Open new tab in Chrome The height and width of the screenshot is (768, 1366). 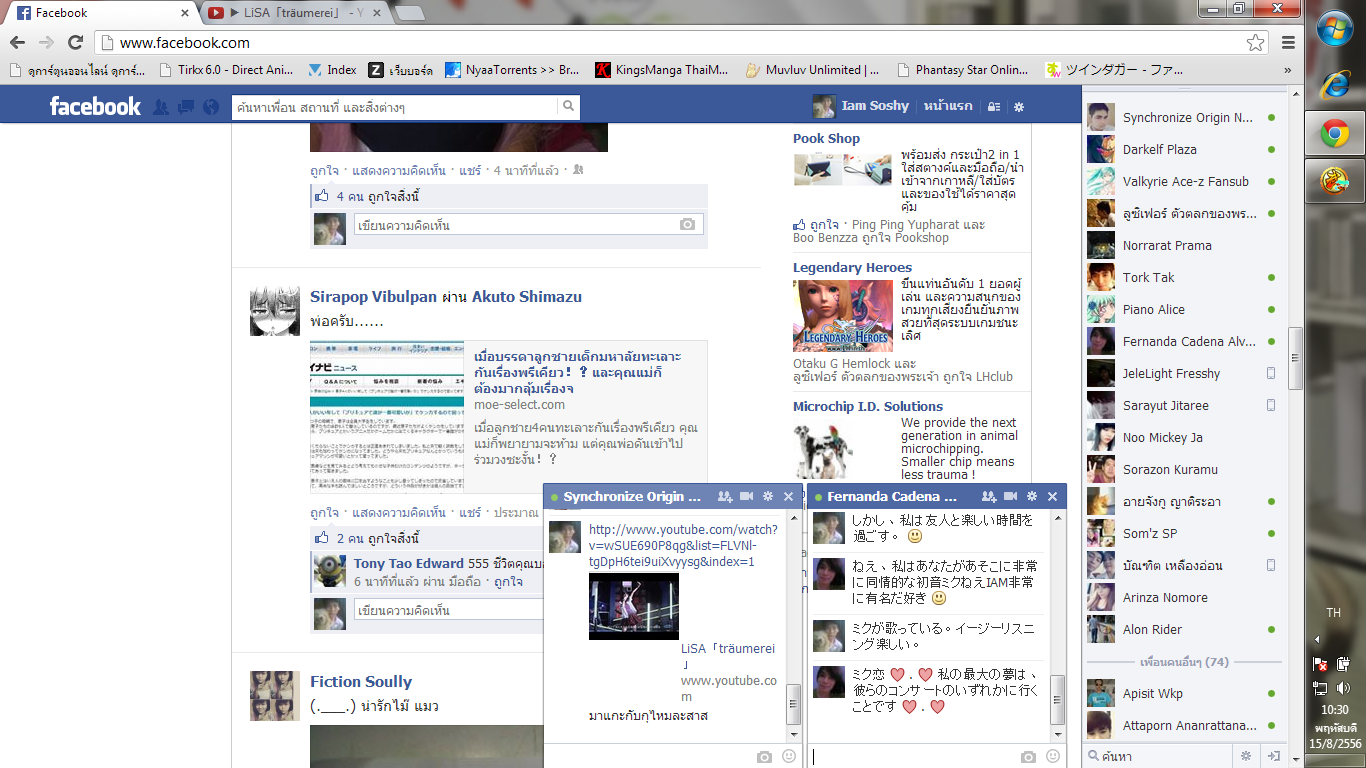point(409,13)
